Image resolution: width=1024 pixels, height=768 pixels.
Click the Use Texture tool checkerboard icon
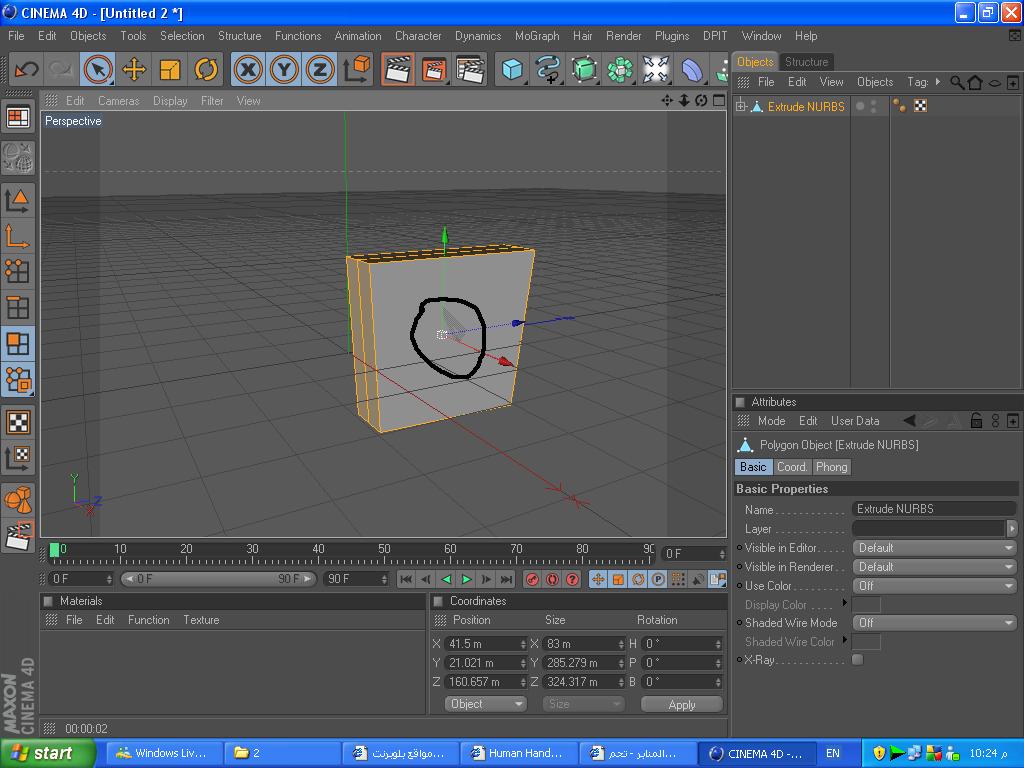point(18,422)
